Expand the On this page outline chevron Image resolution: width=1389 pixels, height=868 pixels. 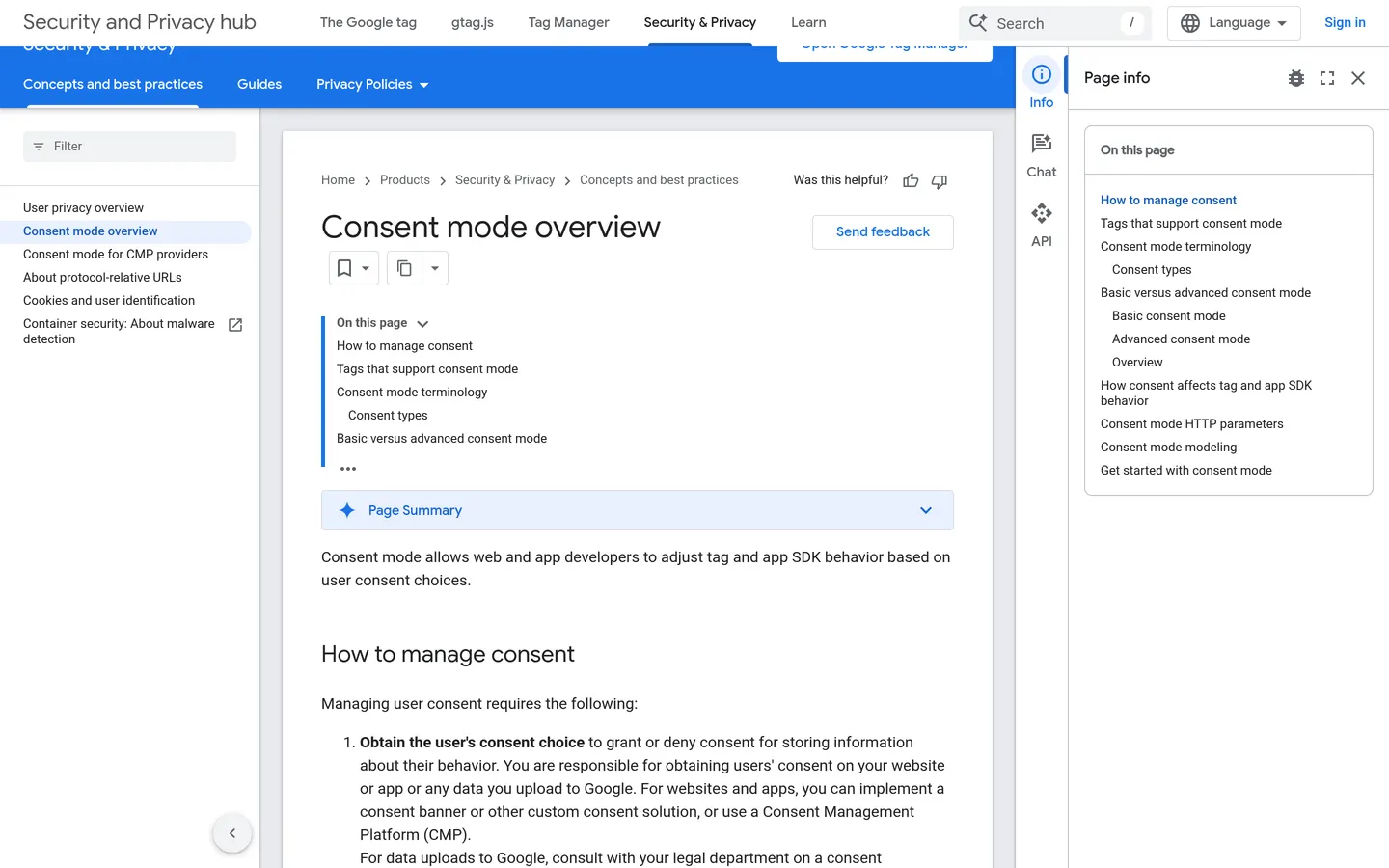pyautogui.click(x=422, y=323)
